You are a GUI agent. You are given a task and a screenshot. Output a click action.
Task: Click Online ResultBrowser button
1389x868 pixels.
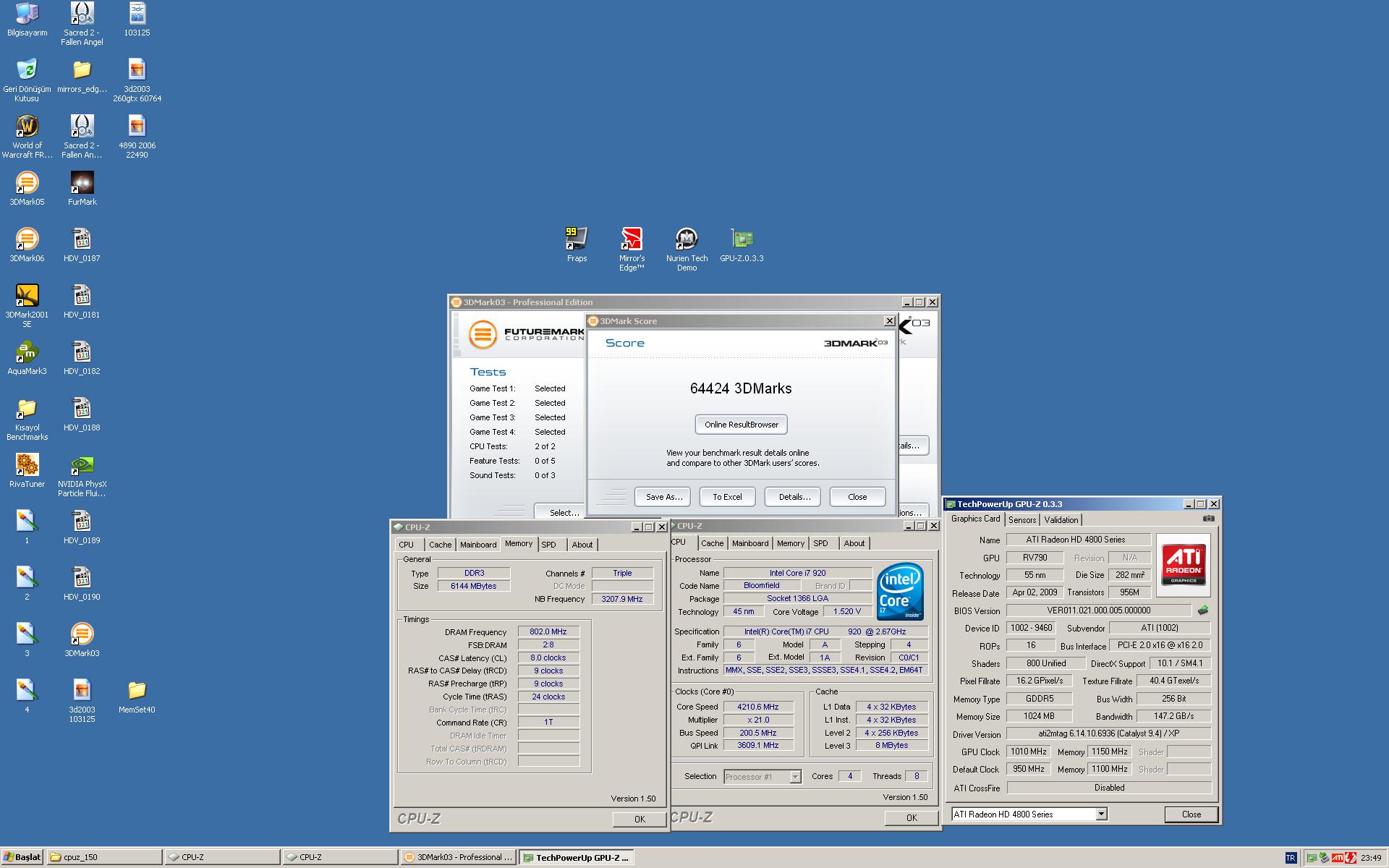click(x=741, y=425)
